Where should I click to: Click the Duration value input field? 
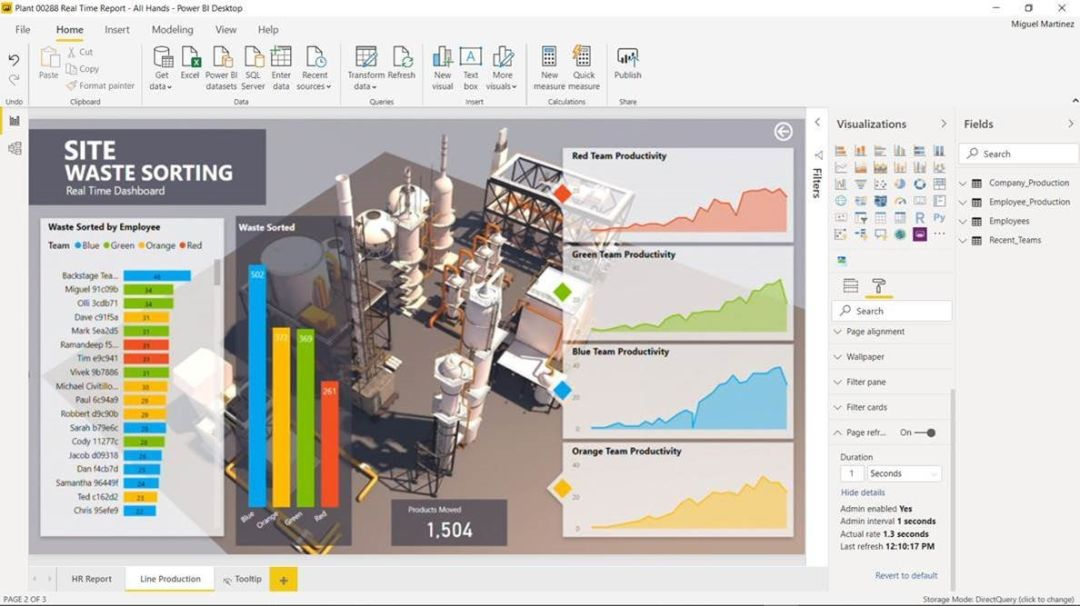click(852, 473)
